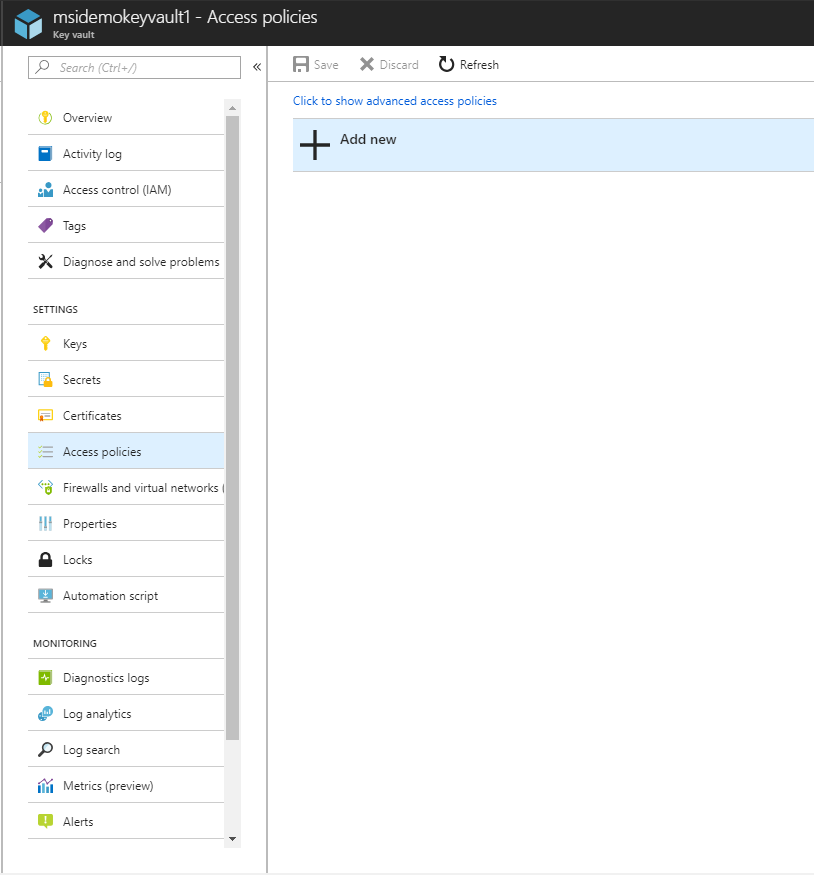Click the Automation script monitor icon
814x875 pixels.
pos(45,595)
